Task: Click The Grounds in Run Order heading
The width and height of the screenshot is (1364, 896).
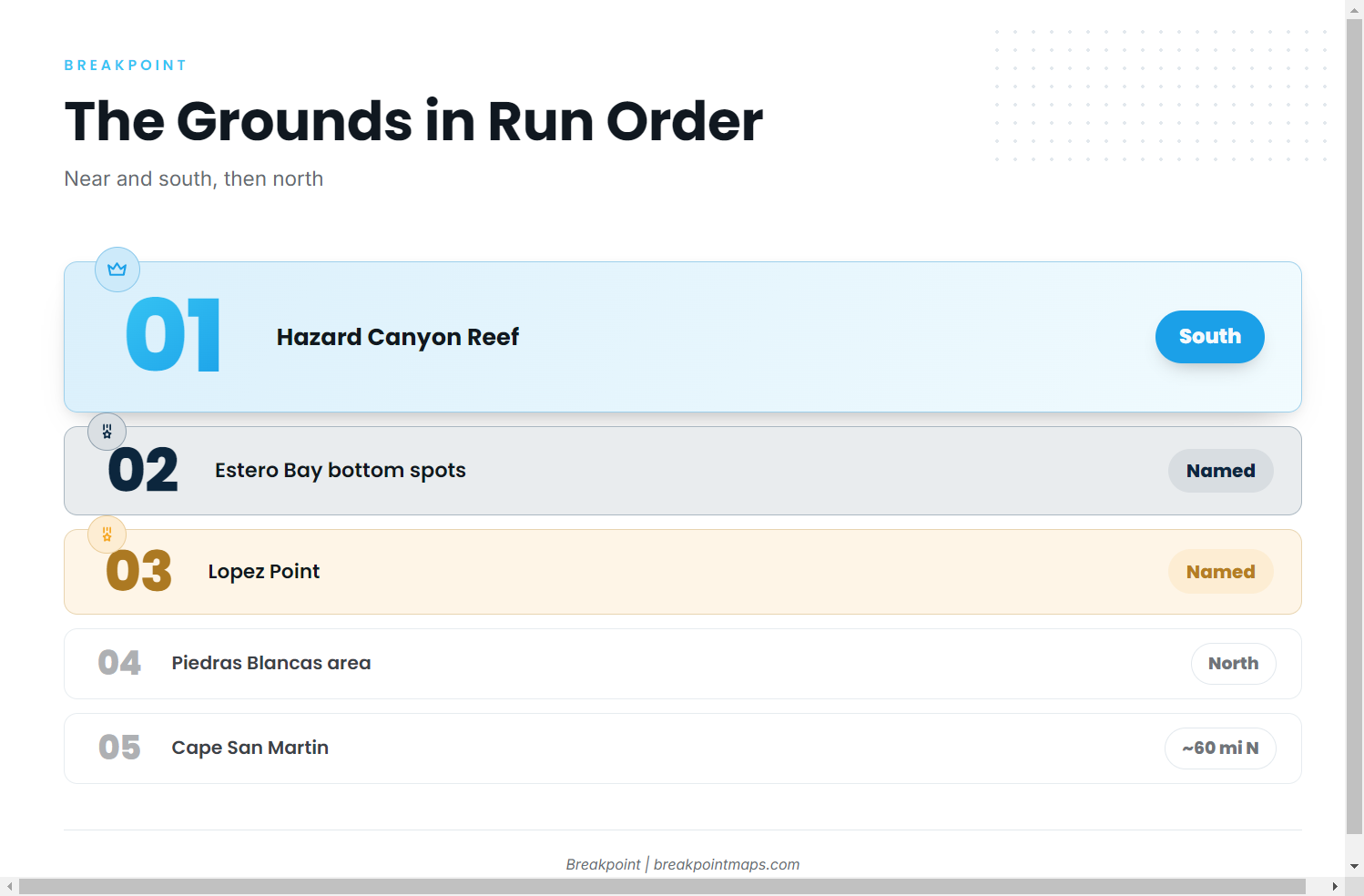Action: pos(413,121)
